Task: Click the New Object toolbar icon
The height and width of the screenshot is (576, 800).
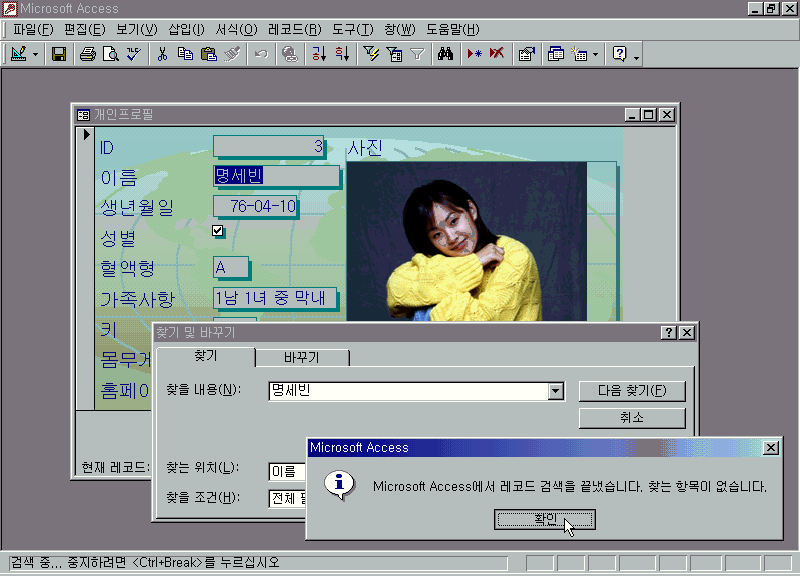Action: coord(579,54)
